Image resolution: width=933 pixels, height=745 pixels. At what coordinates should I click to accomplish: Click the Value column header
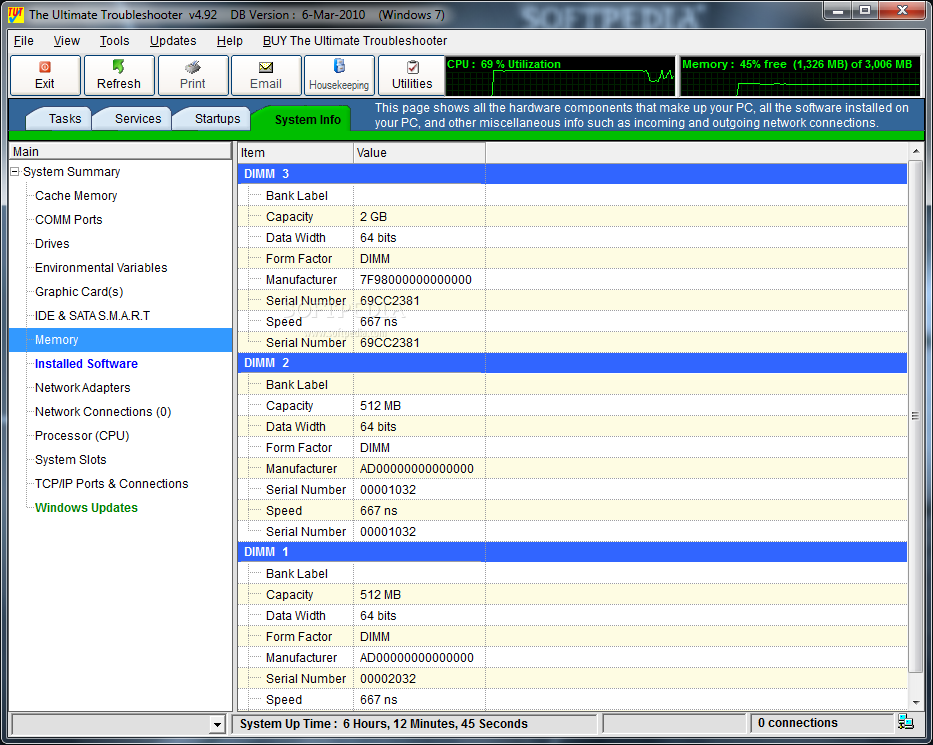click(x=419, y=152)
